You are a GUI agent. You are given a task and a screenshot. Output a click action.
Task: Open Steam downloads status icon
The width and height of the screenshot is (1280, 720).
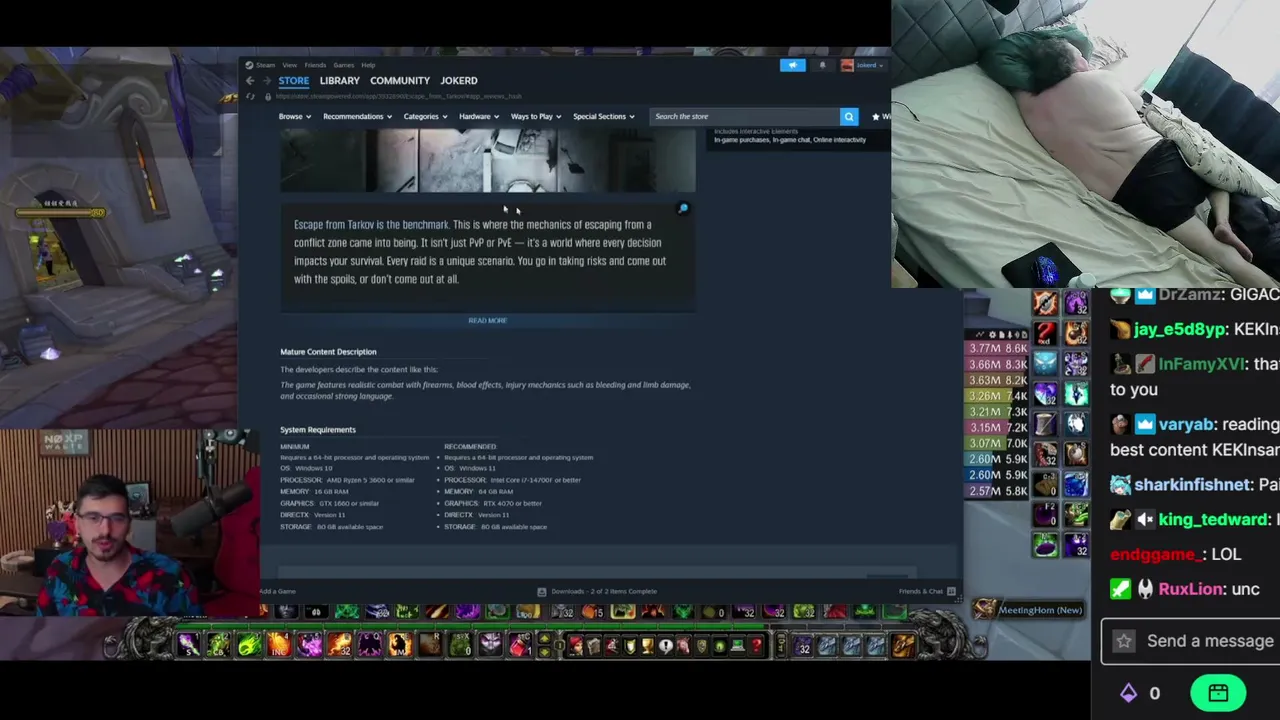click(x=542, y=591)
